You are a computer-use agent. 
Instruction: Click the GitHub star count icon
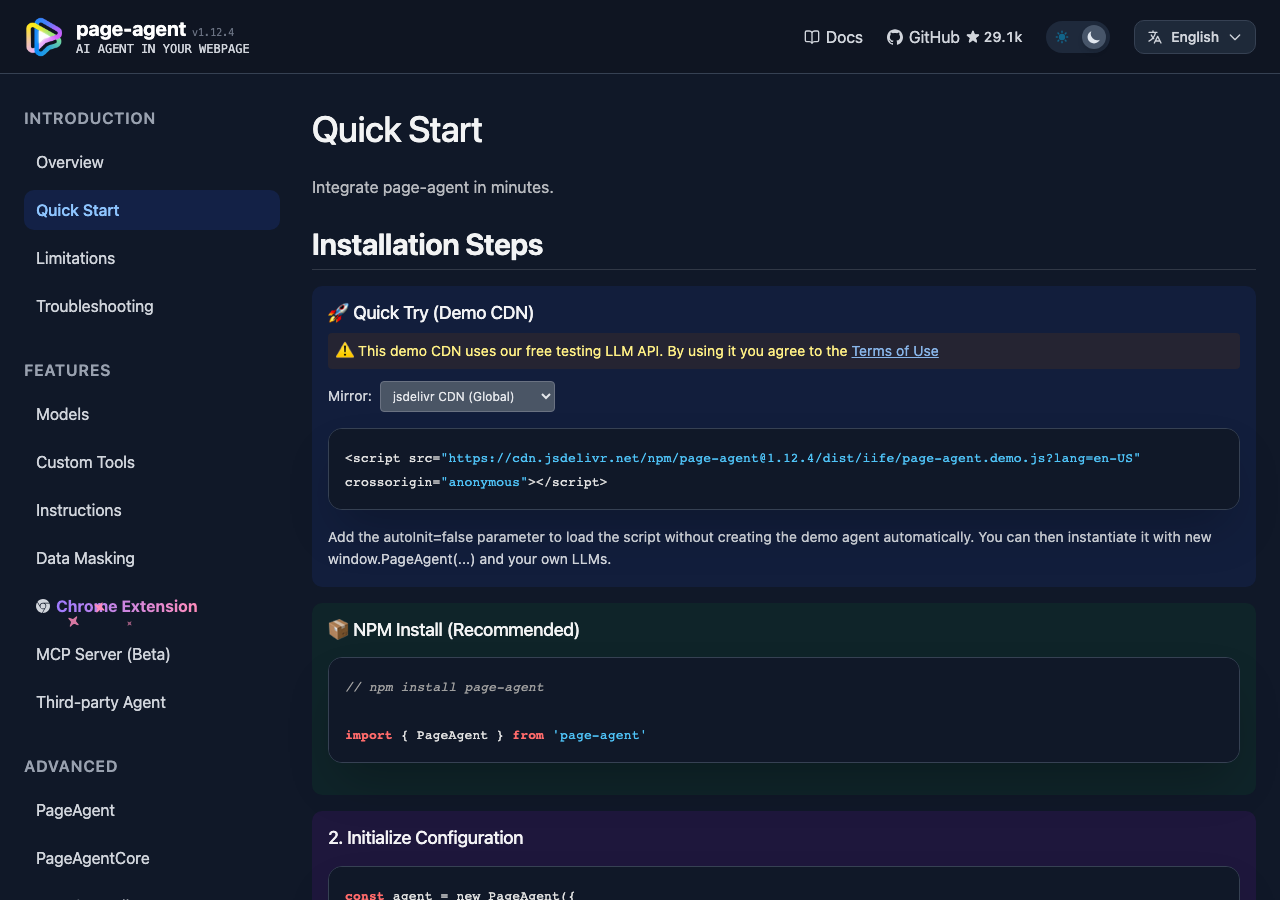(973, 37)
